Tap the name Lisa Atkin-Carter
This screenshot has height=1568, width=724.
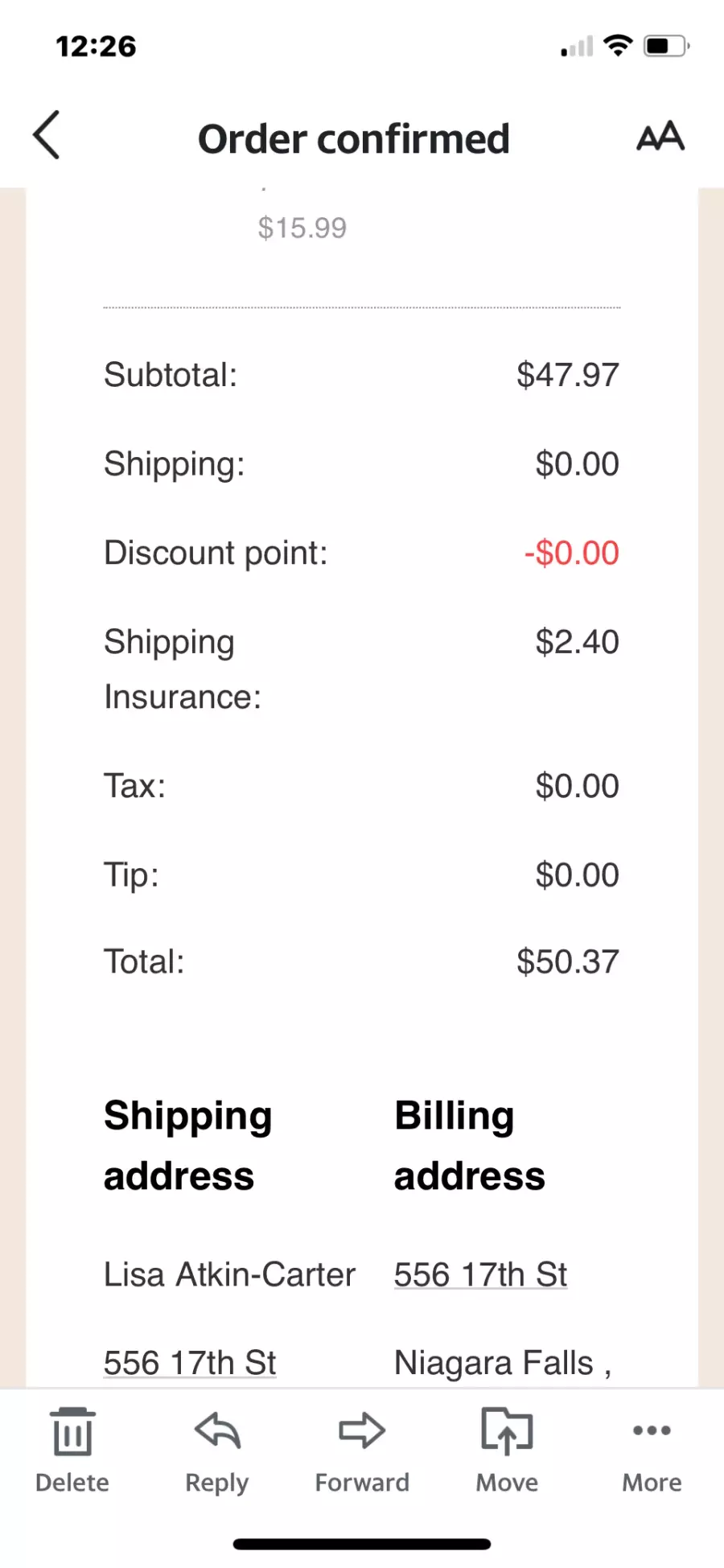click(x=229, y=1274)
